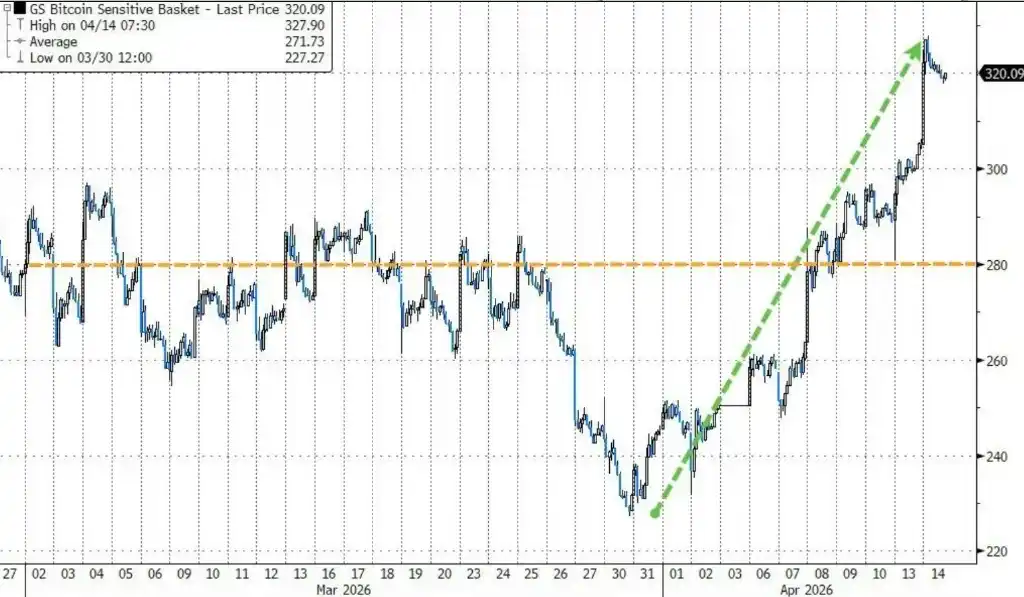The height and width of the screenshot is (597, 1024).
Task: Click the black series color swatch in legend
Action: [x=19, y=11]
